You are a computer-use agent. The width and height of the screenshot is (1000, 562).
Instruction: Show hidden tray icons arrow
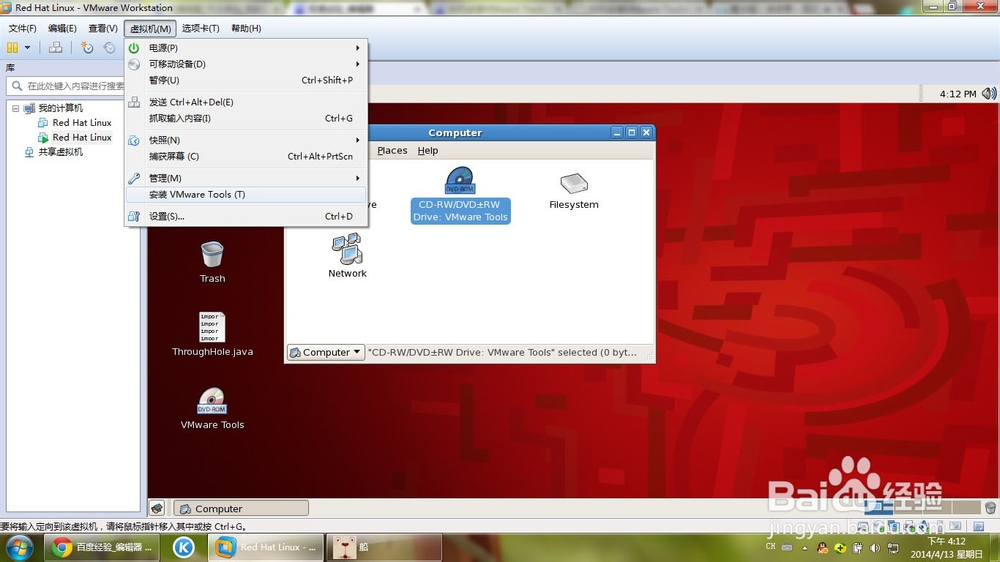[x=805, y=548]
